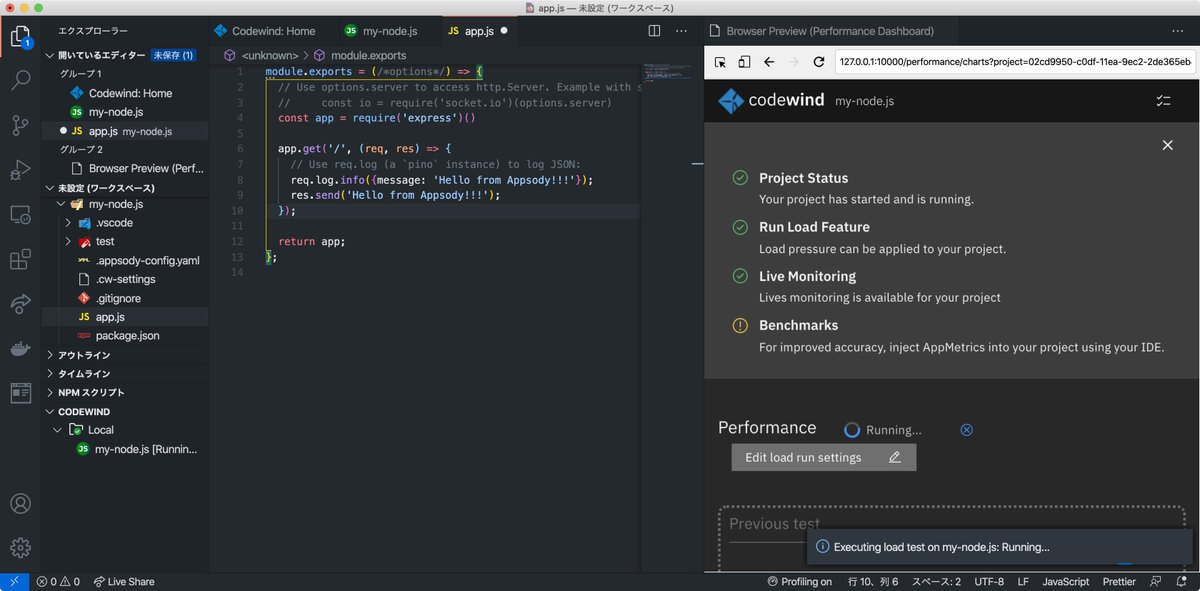This screenshot has height=591, width=1200.
Task: Reload the Browser Preview page
Action: pyautogui.click(x=819, y=62)
